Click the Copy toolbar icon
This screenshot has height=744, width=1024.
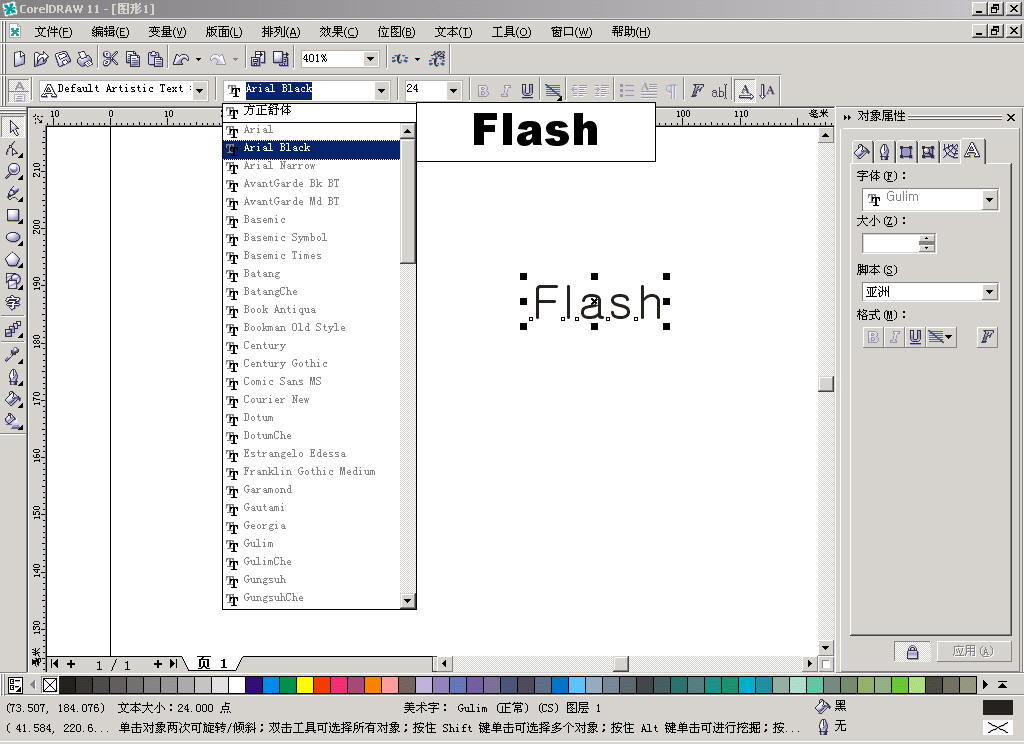pos(133,59)
